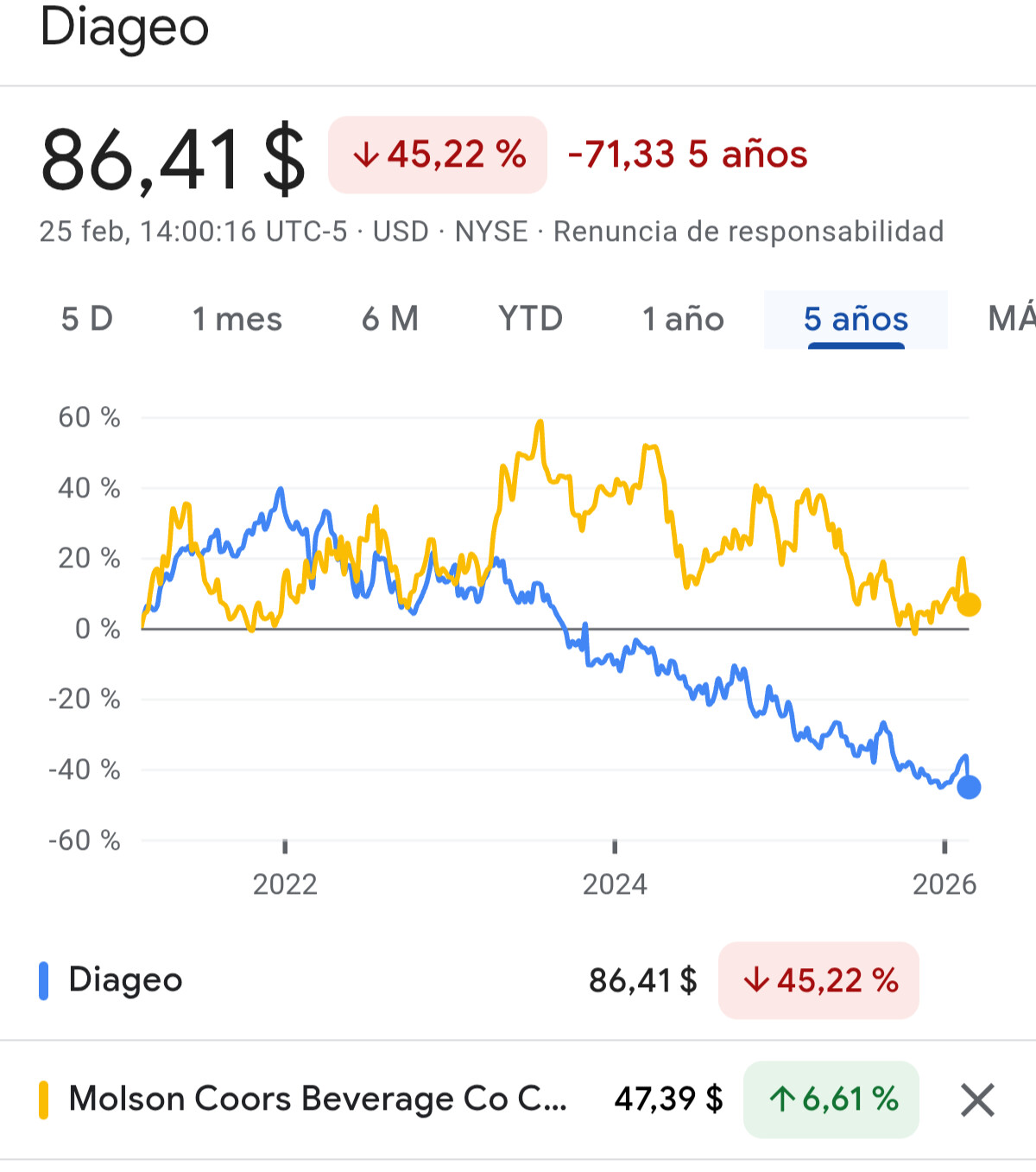Viewport: 1036px width, 1172px height.
Task: Select the 6 M time range tab
Action: pyautogui.click(x=390, y=320)
